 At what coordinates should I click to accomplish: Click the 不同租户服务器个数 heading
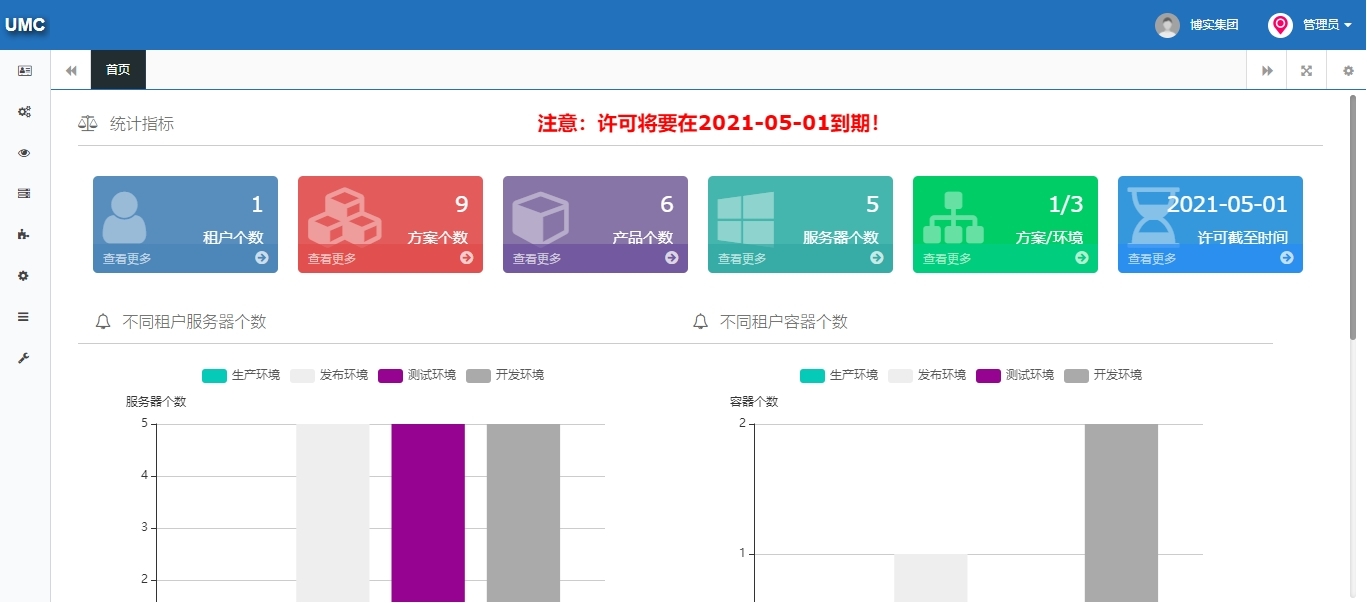[194, 322]
